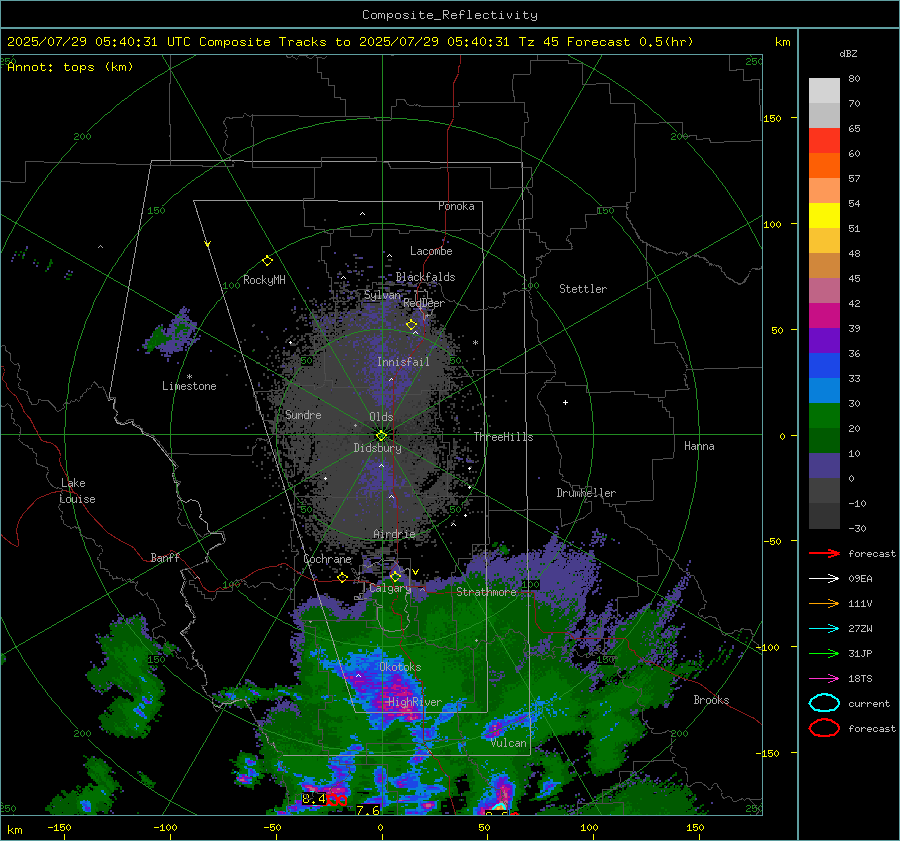The height and width of the screenshot is (841, 900).
Task: Click the white plus marker east of ThreeHills
Action: coord(565,402)
